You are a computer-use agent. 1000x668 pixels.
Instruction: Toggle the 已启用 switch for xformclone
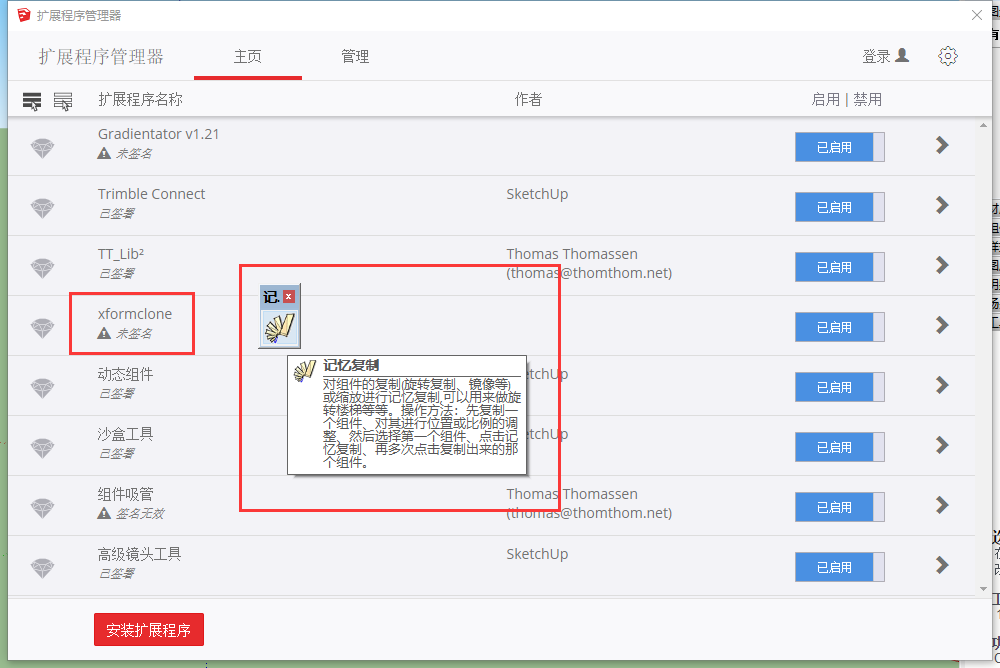tap(839, 327)
